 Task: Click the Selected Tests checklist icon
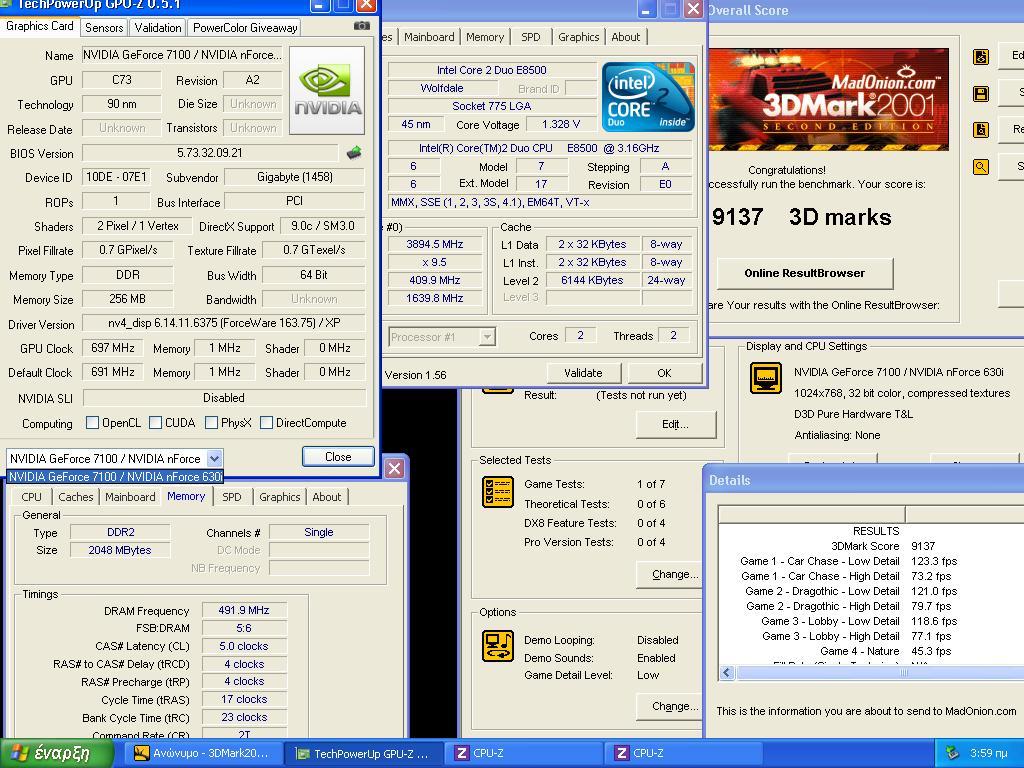[x=498, y=492]
